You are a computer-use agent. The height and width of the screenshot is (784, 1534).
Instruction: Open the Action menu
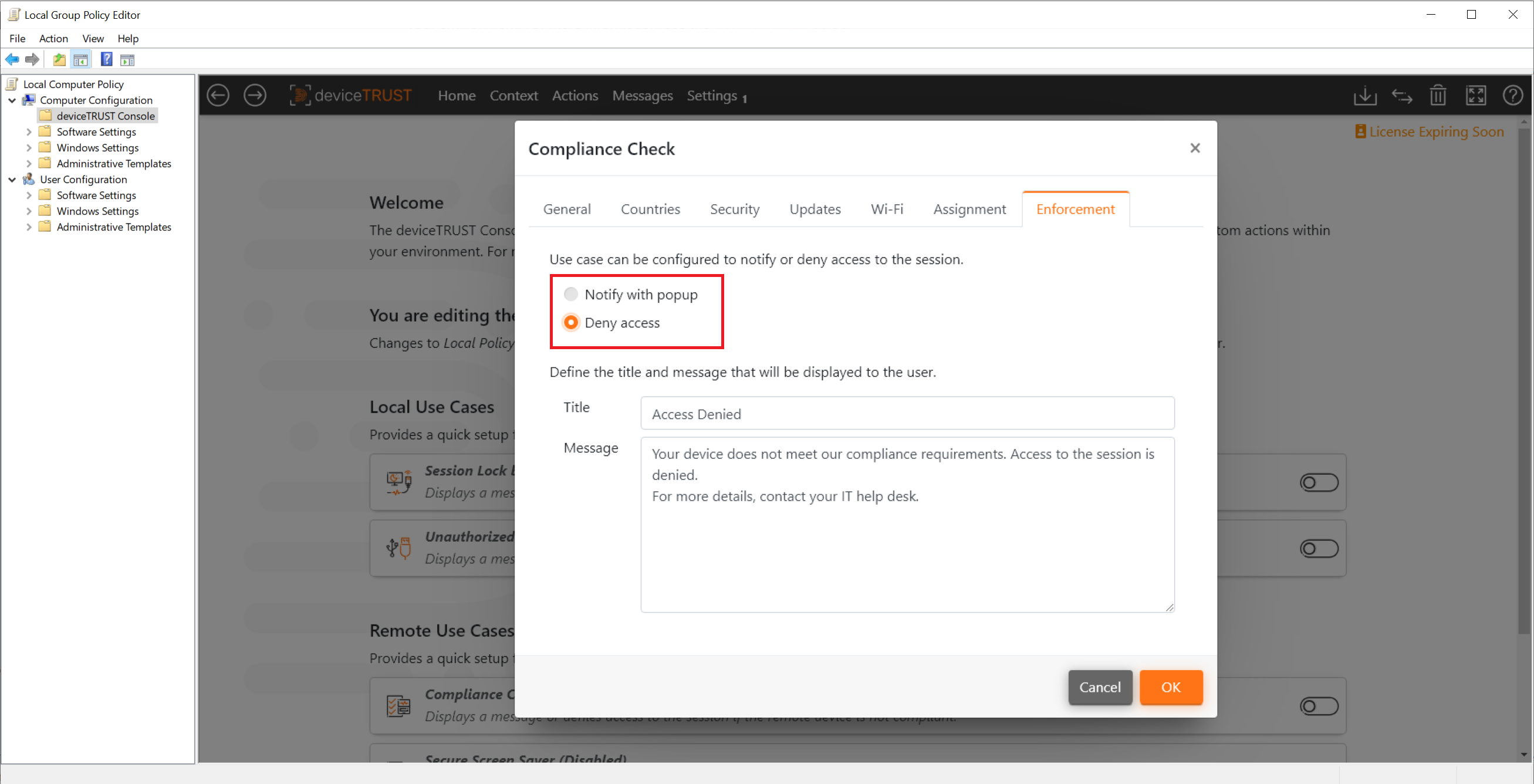(53, 38)
